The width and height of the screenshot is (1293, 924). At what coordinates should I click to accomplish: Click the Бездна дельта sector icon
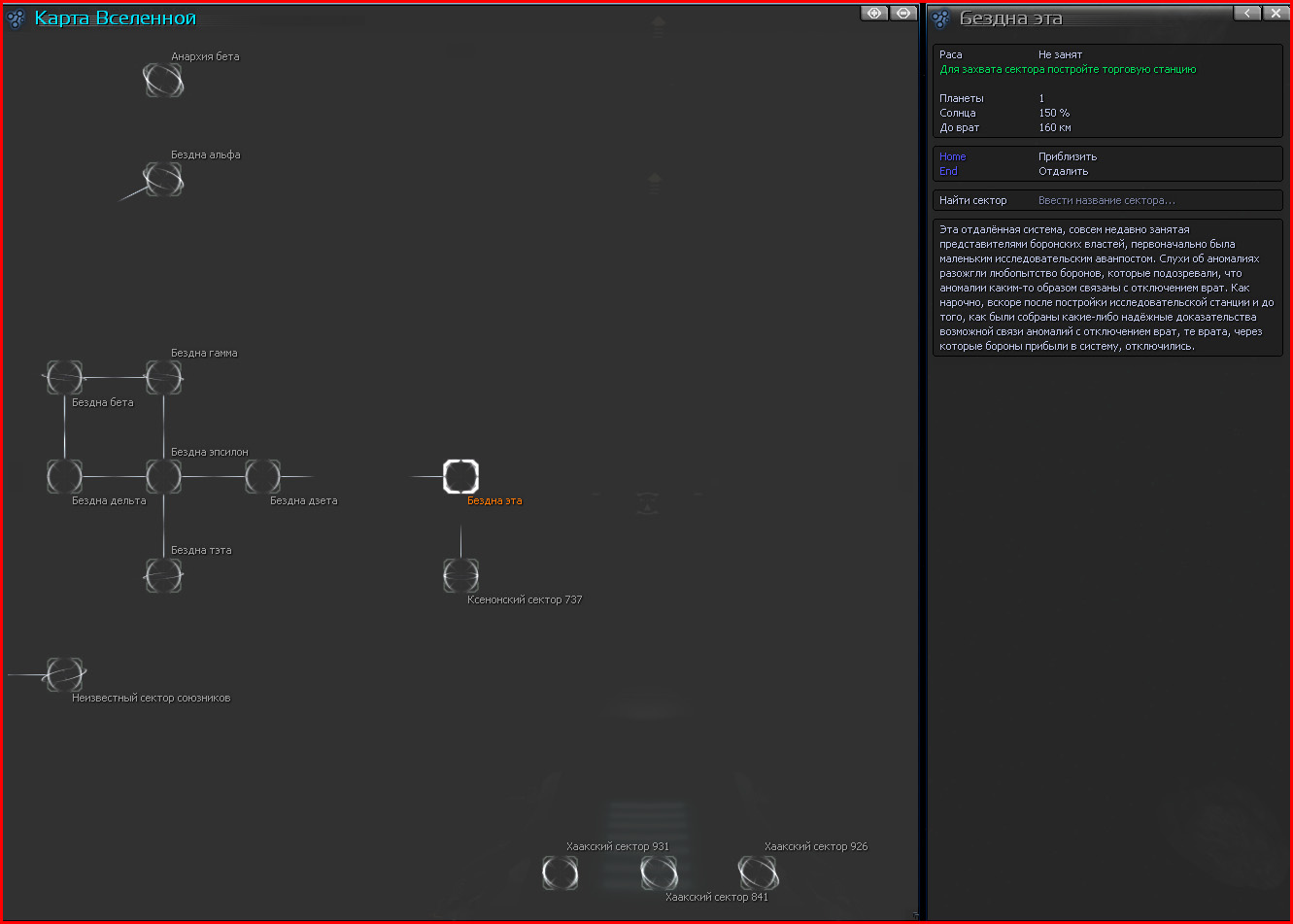coord(64,476)
